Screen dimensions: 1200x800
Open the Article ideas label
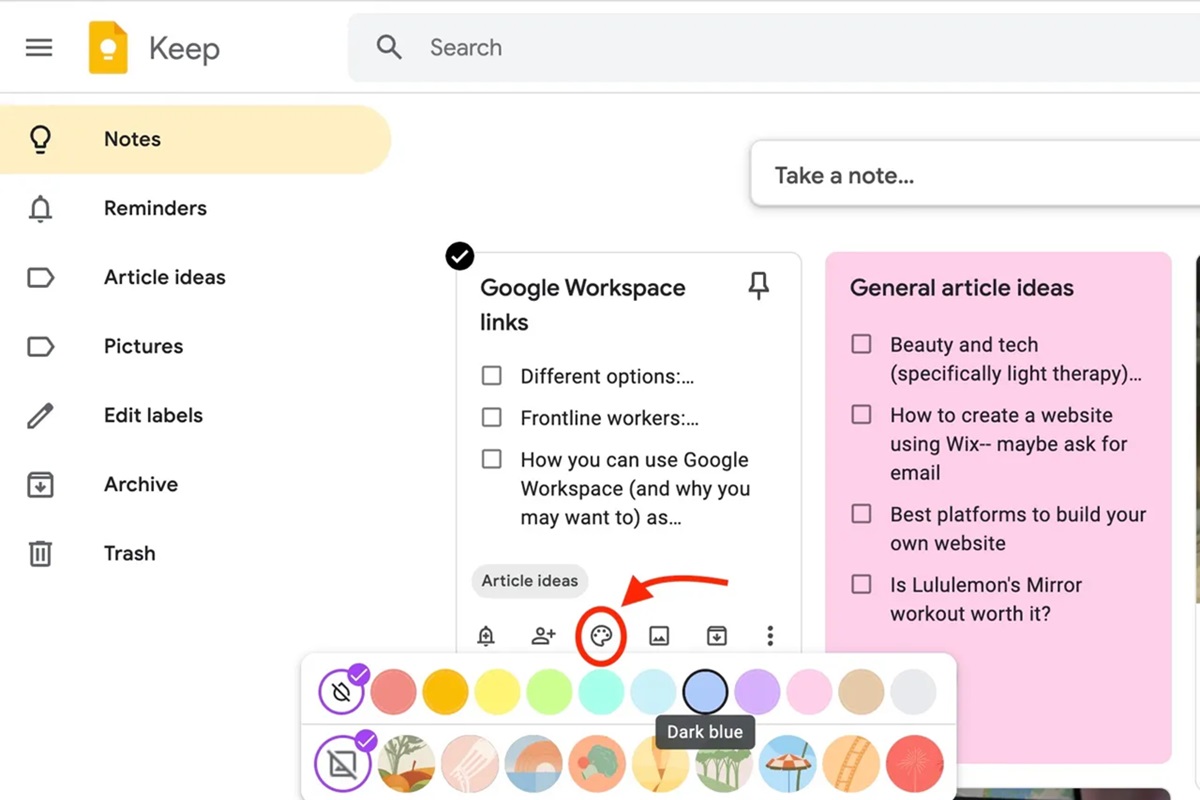[195, 277]
